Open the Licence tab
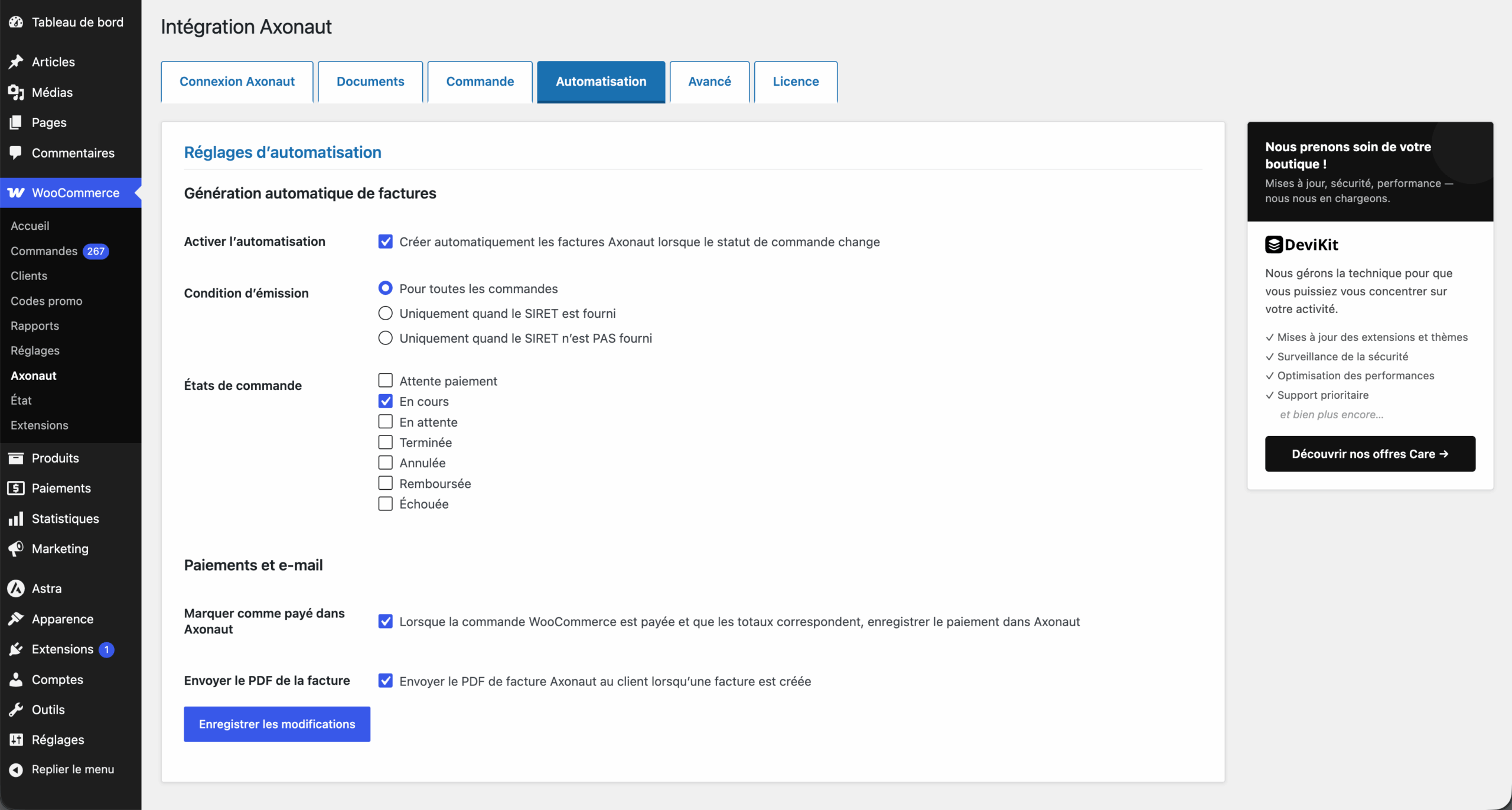The width and height of the screenshot is (1512, 810). pos(796,82)
